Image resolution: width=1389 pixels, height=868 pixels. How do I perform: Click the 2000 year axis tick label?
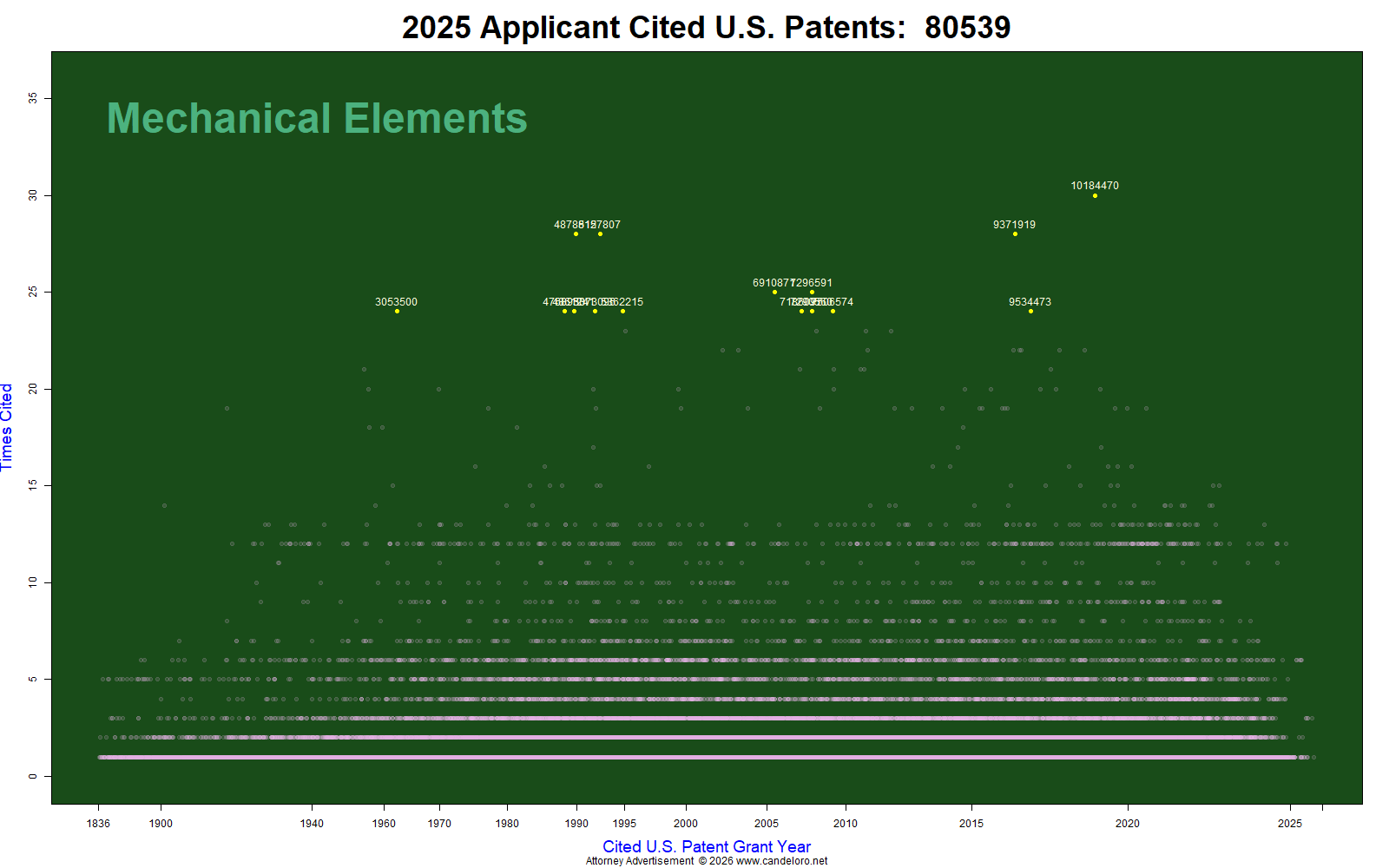click(x=686, y=824)
